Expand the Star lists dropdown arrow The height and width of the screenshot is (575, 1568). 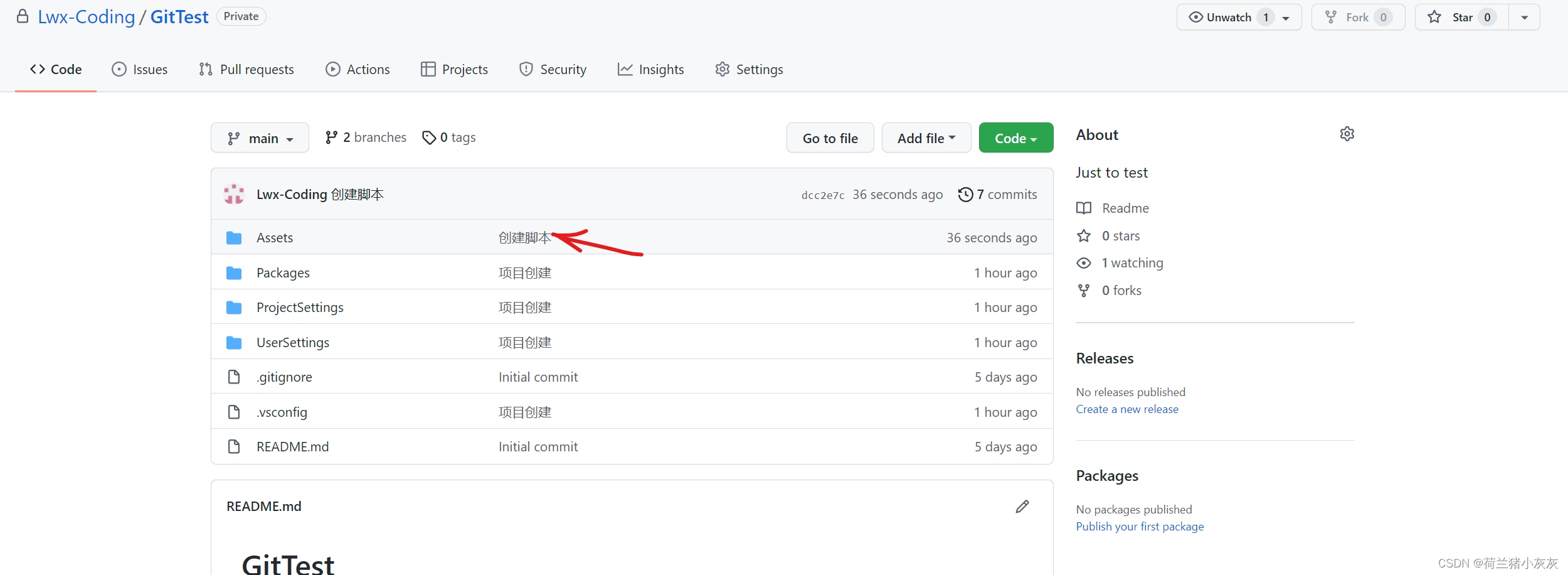click(x=1524, y=17)
